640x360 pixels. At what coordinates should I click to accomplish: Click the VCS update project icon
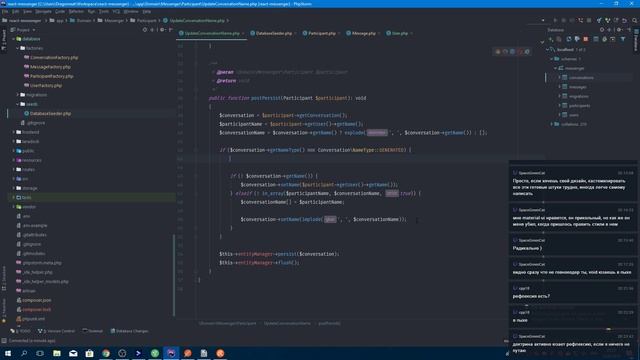(x=599, y=20)
